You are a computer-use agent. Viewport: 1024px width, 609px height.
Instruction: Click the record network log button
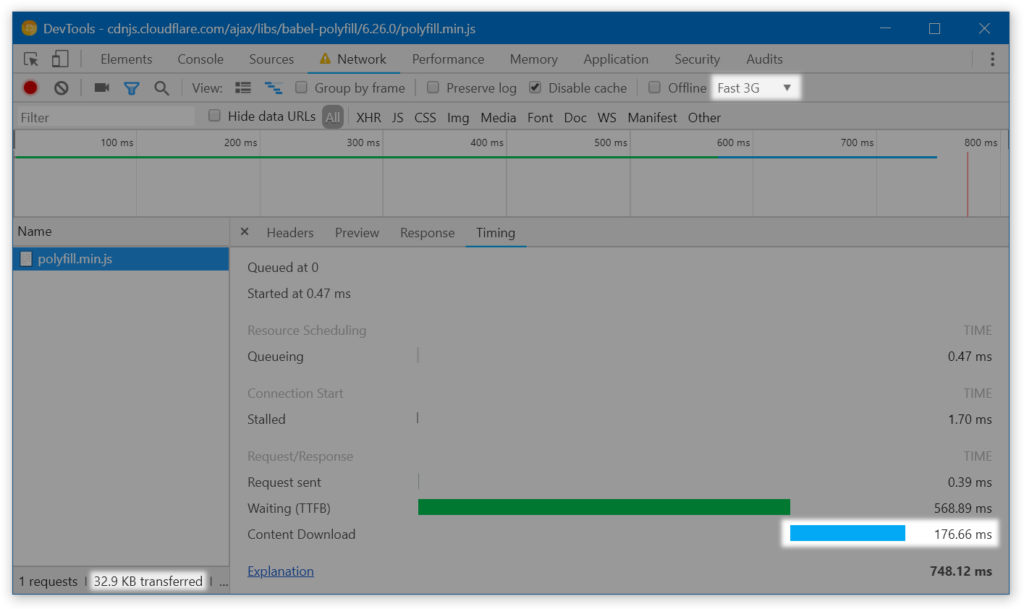click(29, 88)
